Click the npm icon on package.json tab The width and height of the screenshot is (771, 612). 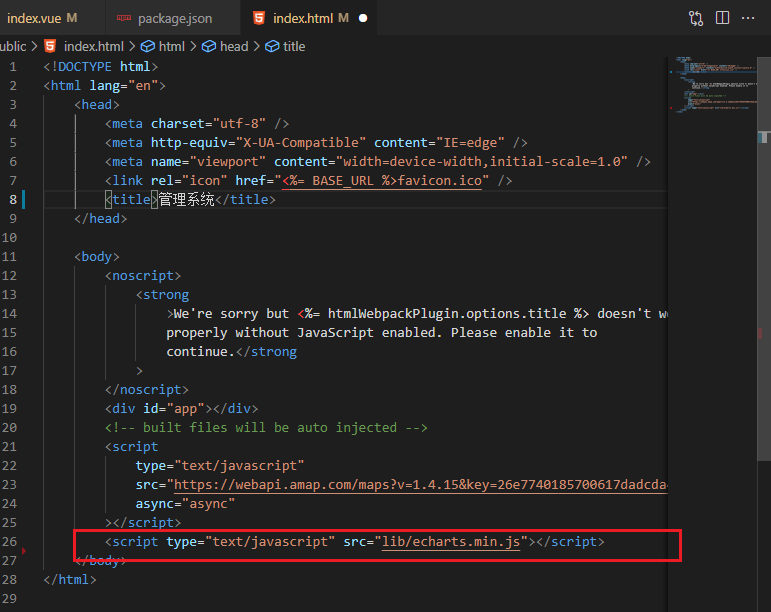[x=123, y=18]
